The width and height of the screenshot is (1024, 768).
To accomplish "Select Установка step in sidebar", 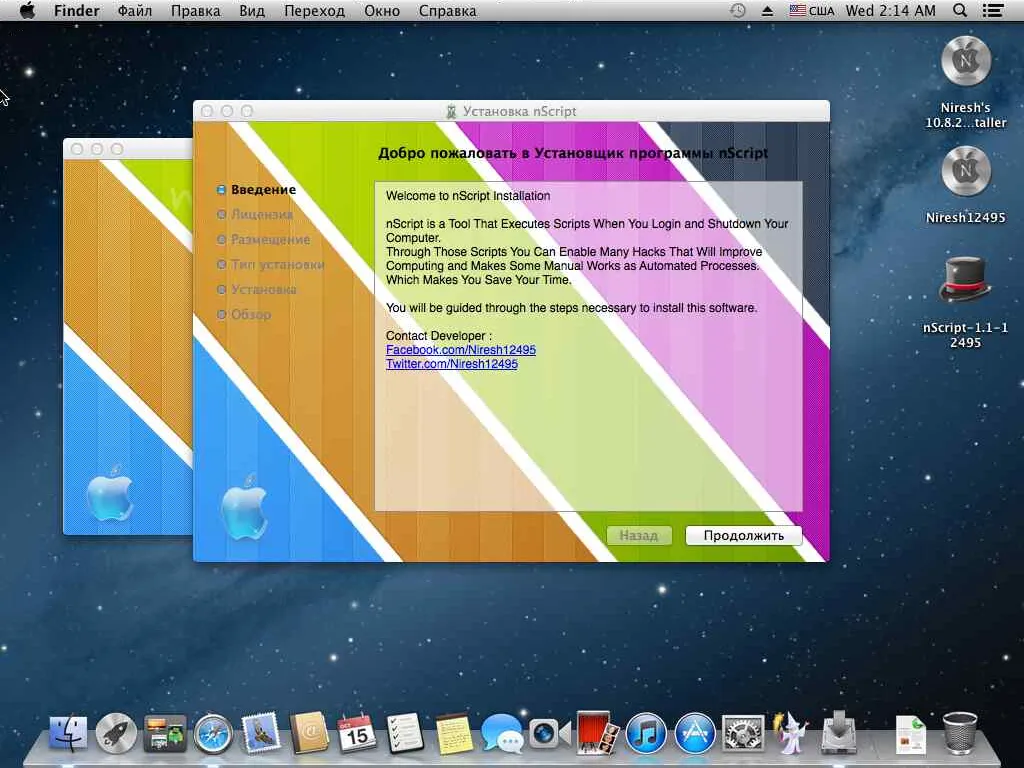I will pos(257,289).
